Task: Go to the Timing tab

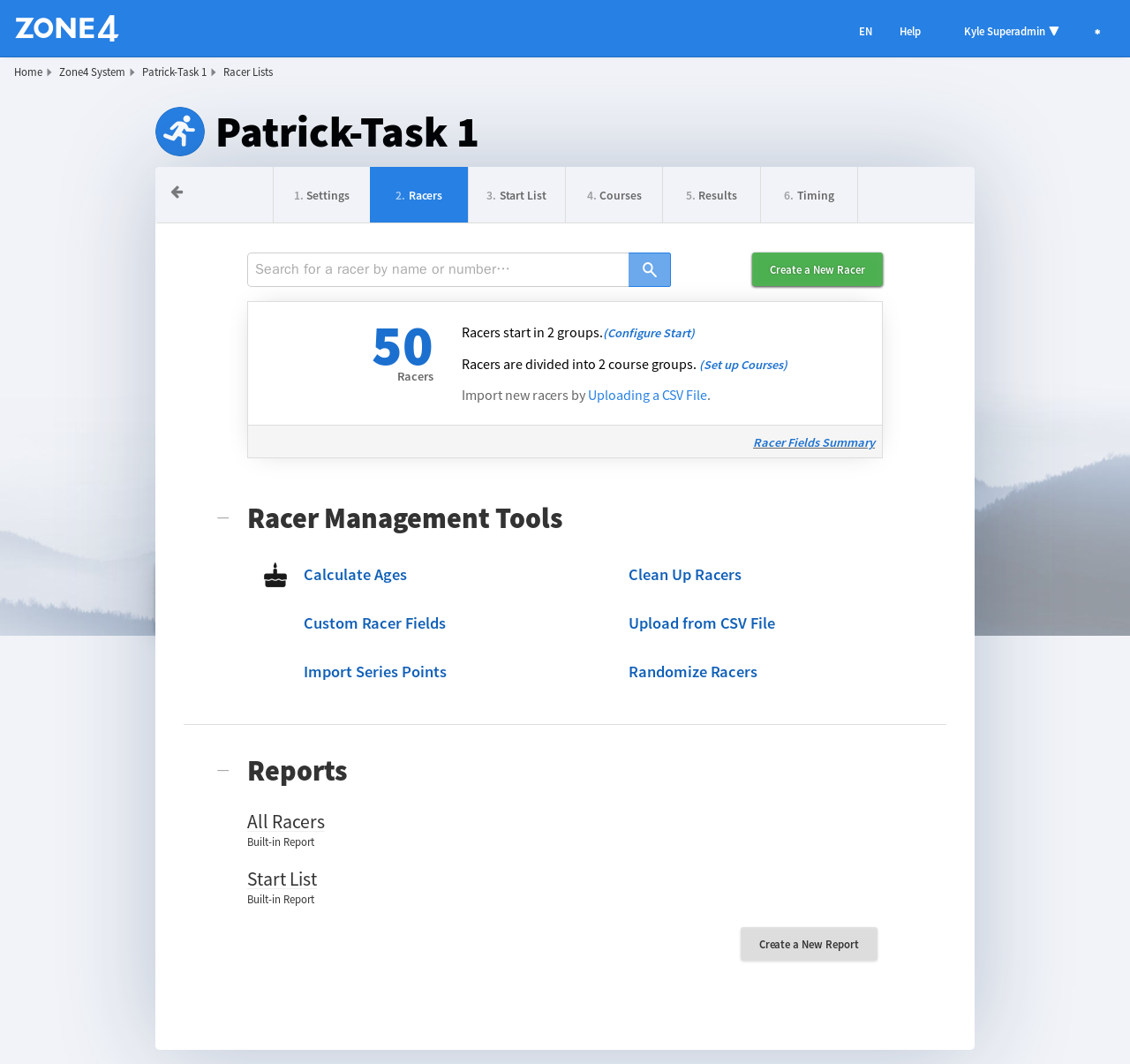Action: 809,196
